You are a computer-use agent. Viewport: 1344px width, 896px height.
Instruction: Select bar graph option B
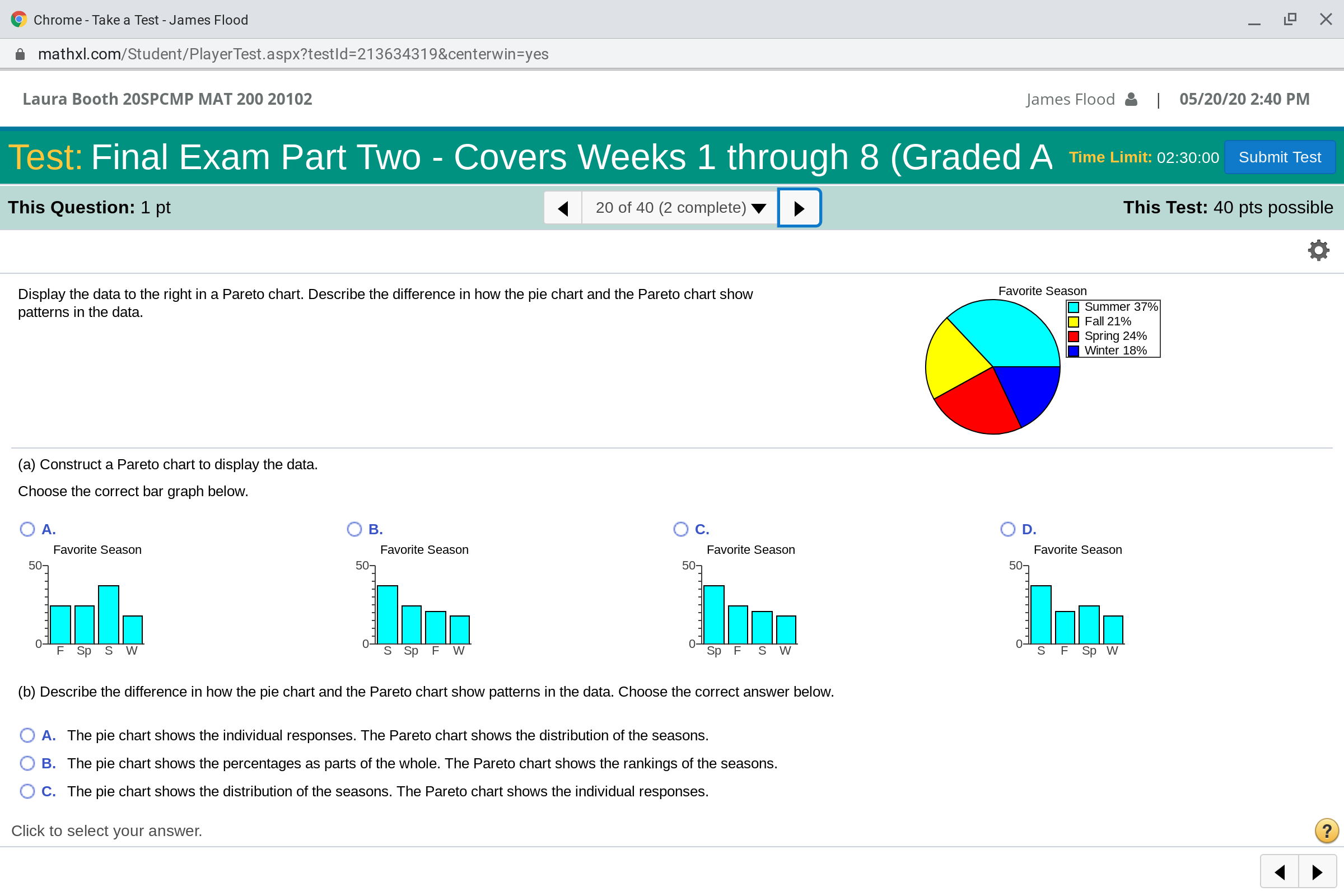354,529
